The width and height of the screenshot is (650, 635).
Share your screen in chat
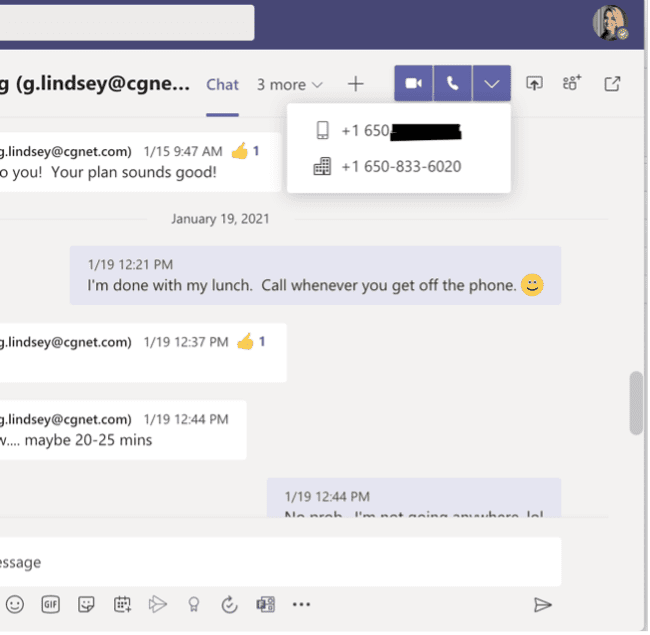(x=535, y=84)
